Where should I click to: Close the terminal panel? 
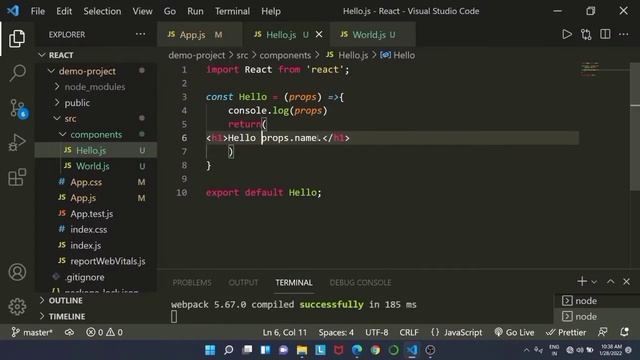627,282
